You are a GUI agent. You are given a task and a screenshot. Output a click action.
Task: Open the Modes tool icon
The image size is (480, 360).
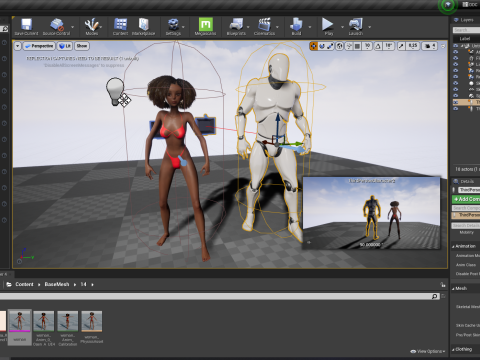click(x=91, y=27)
